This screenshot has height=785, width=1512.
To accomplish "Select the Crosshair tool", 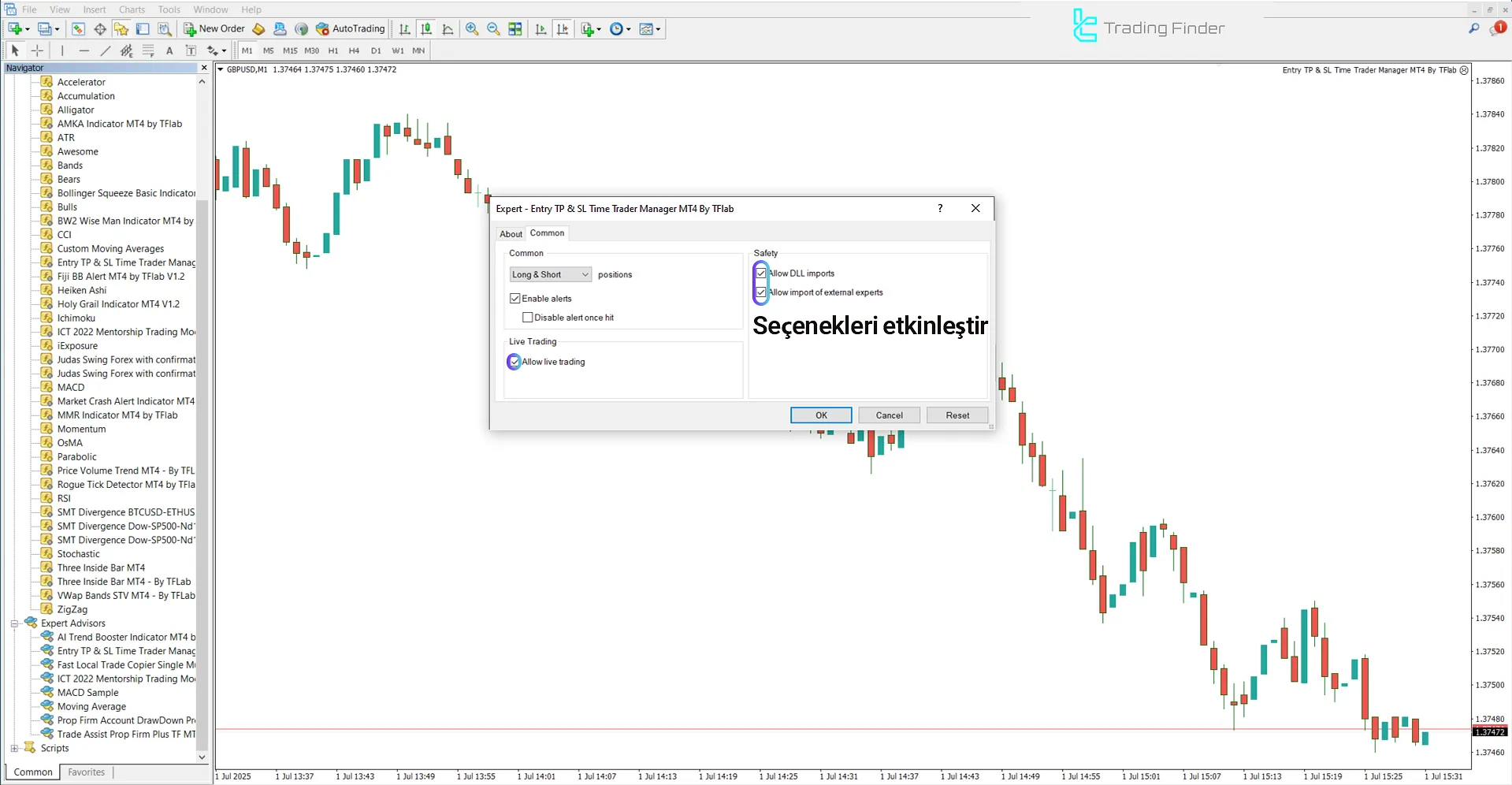I will tap(37, 50).
